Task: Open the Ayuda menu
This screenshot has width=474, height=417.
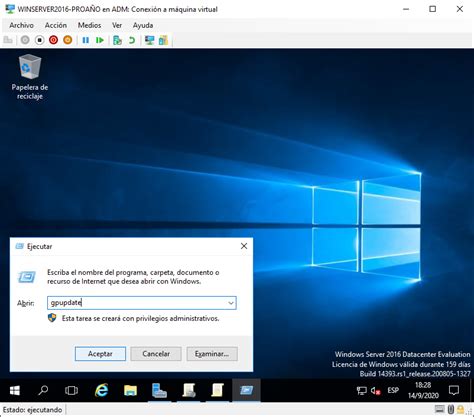Action: pos(143,25)
